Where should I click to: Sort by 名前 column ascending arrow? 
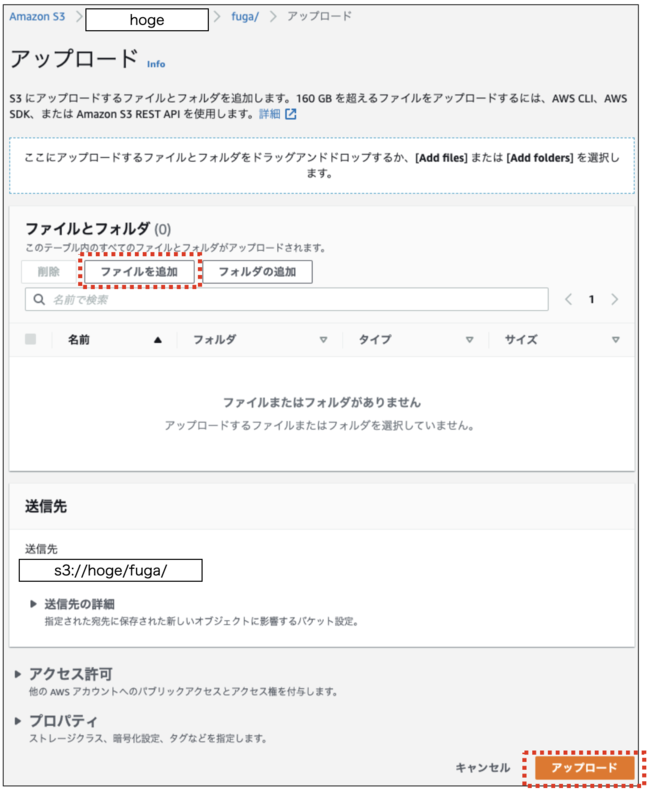coord(158,340)
